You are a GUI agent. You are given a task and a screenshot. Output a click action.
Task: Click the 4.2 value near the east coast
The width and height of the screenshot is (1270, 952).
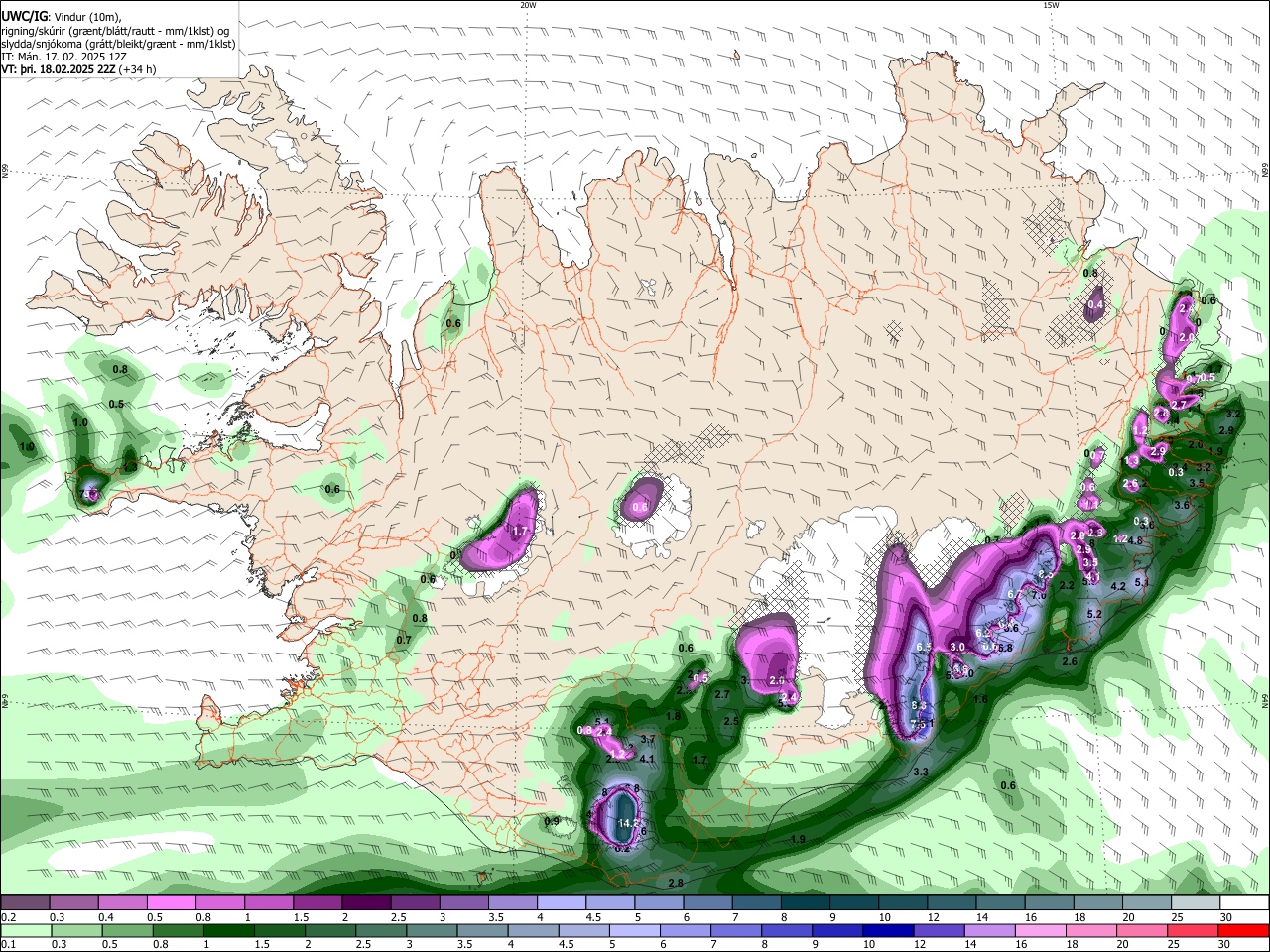click(x=1118, y=587)
